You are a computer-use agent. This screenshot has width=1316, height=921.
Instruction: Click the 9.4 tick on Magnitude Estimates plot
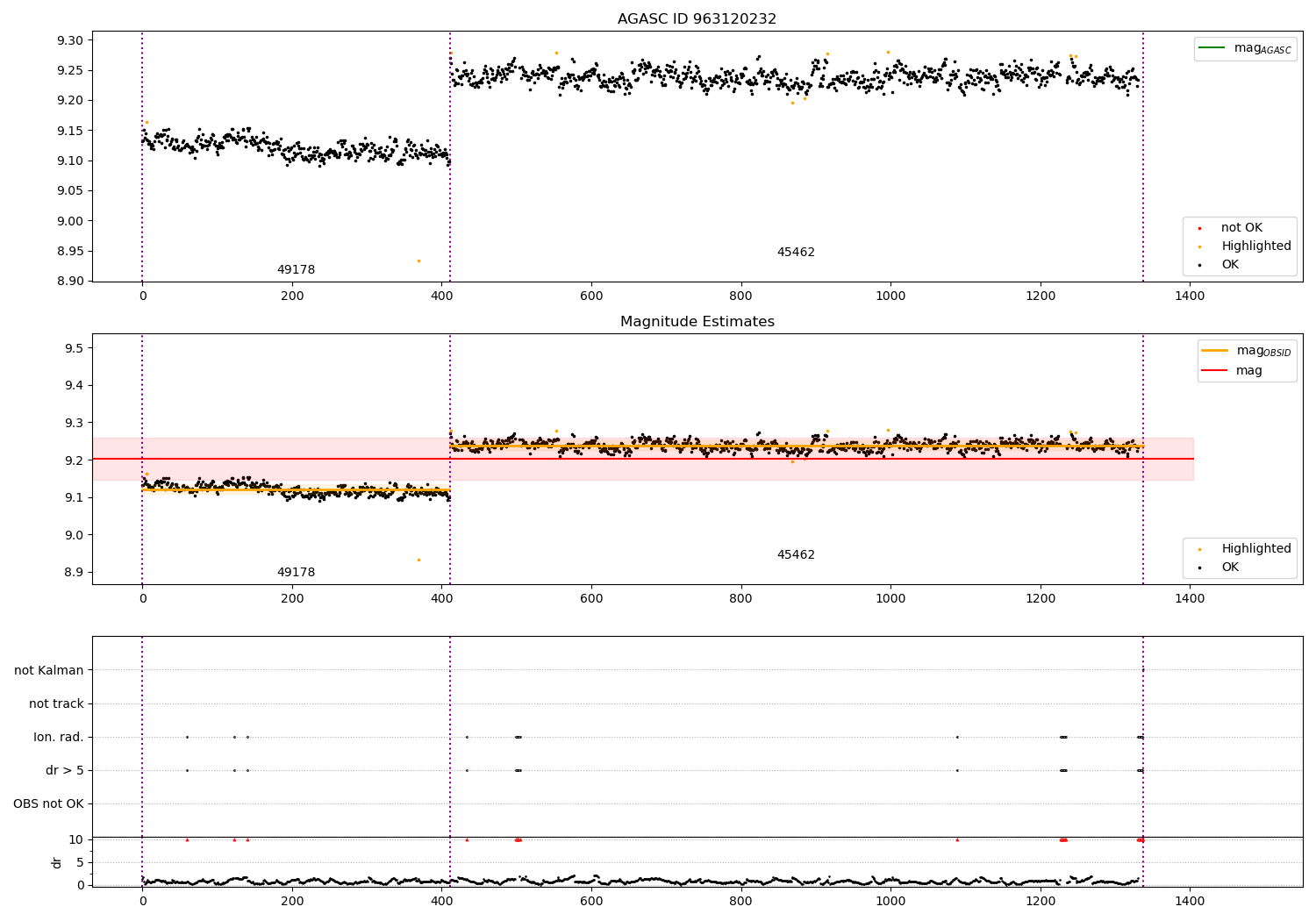click(x=75, y=386)
